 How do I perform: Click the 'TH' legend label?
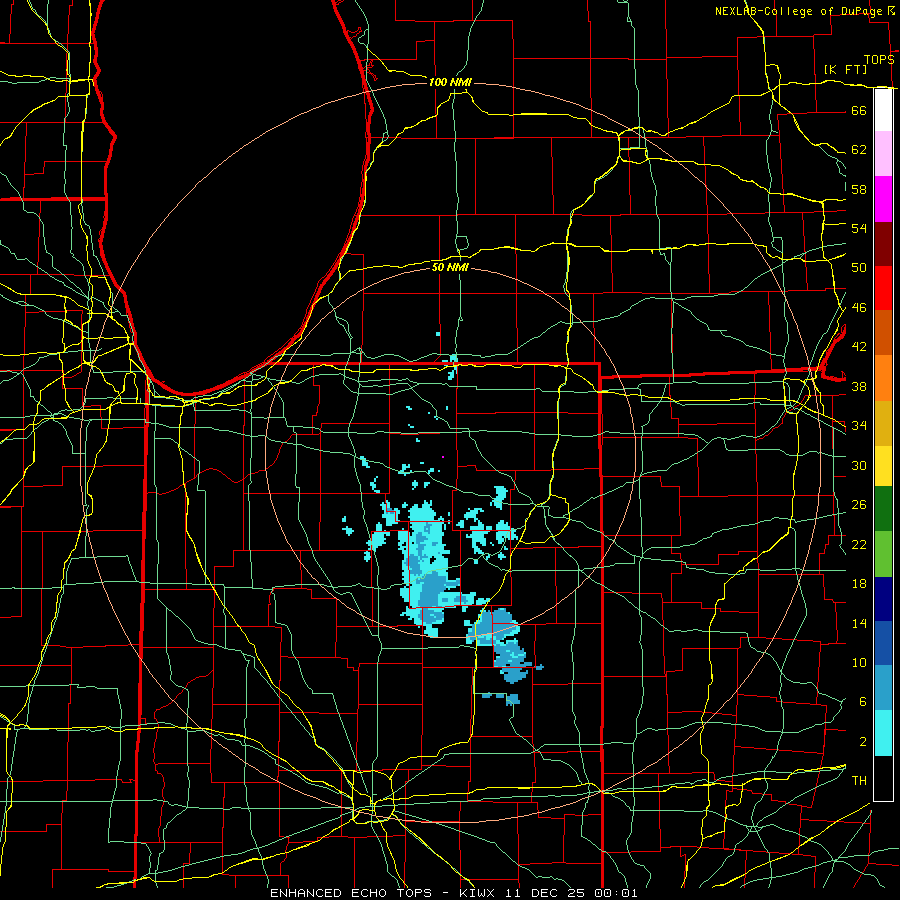[859, 781]
